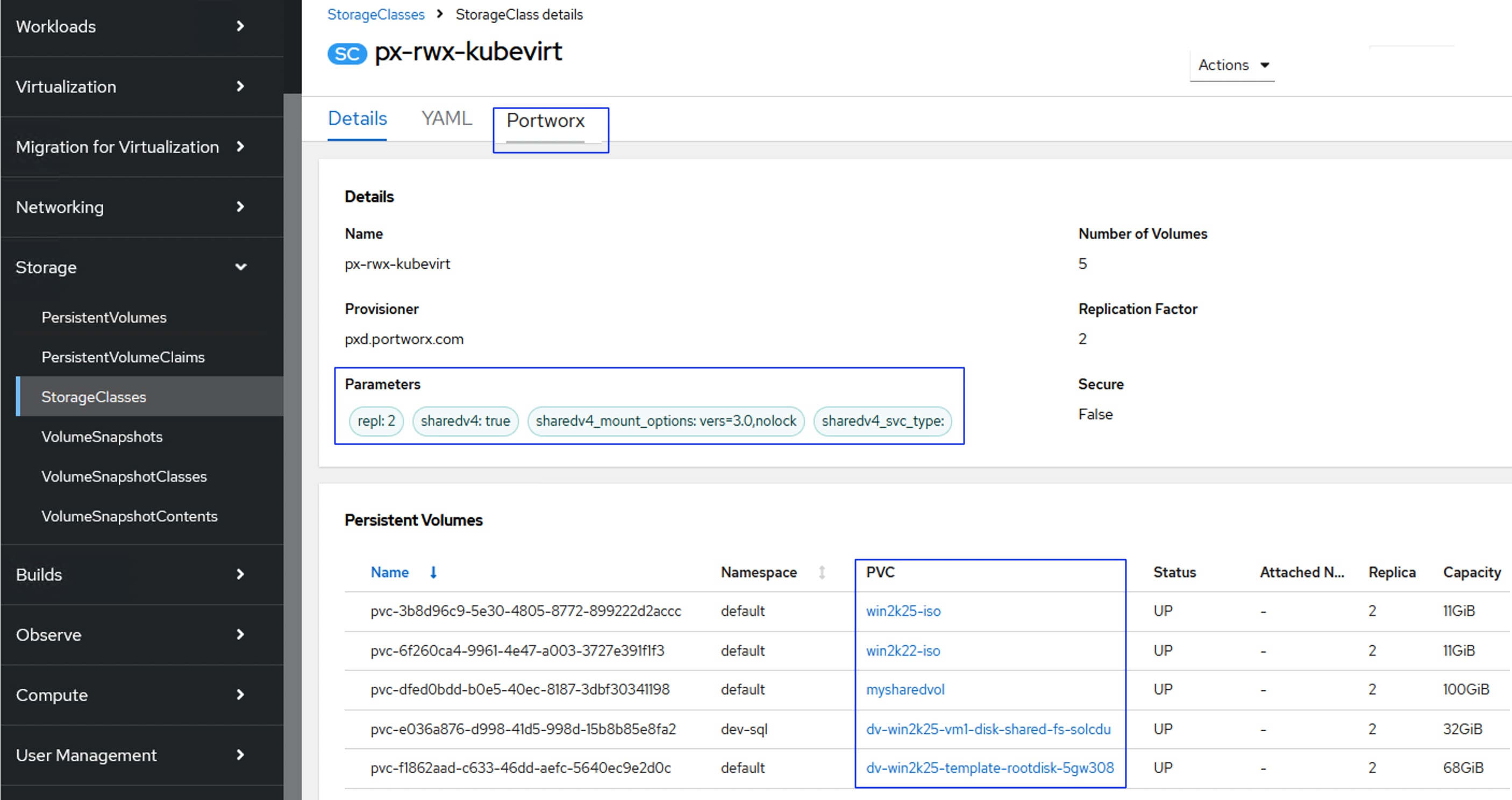Open the Actions dropdown
Viewport: 1512px width, 800px height.
(x=1232, y=65)
